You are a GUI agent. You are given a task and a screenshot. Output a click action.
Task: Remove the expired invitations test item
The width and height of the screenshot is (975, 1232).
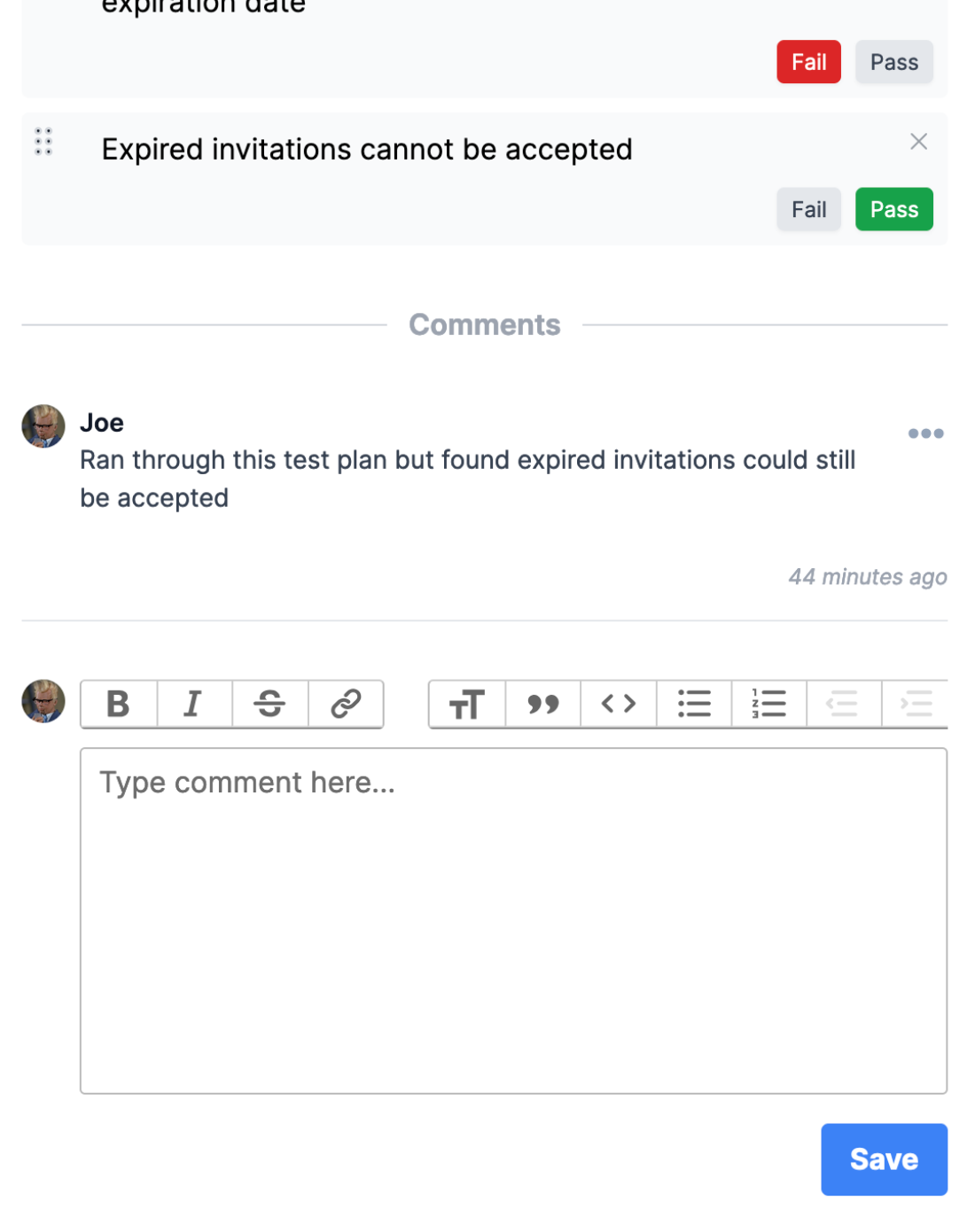pos(918,142)
